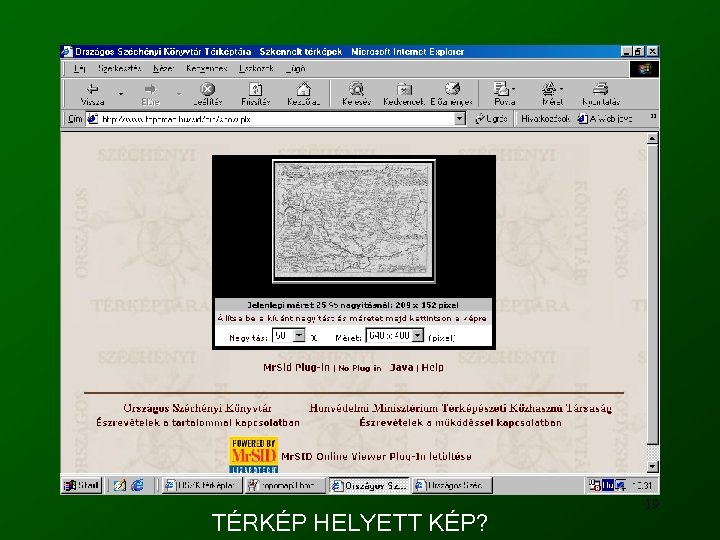The image size is (720, 540).
Task: Click the 'A Web java' link shortcut
Action: point(605,119)
